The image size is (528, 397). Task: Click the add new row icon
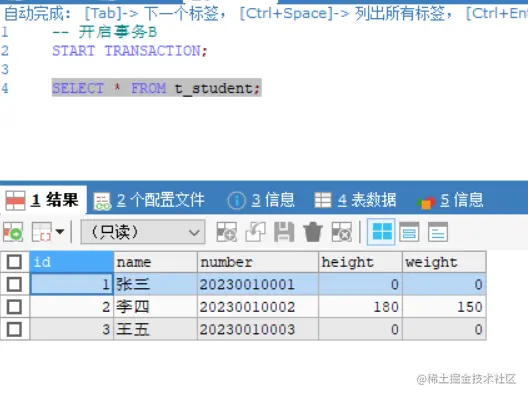tap(13, 232)
